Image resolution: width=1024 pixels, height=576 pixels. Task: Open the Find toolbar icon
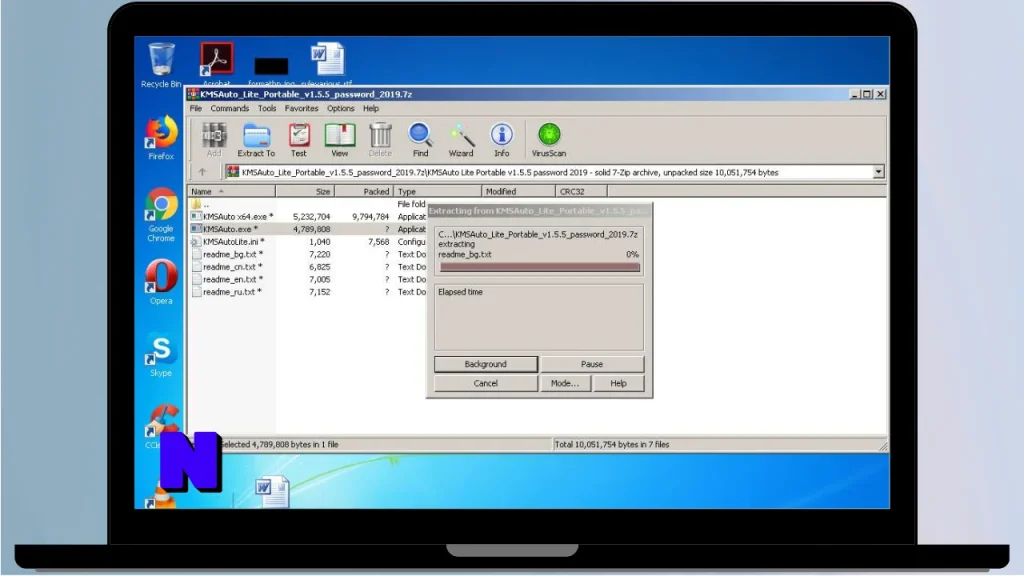point(421,140)
